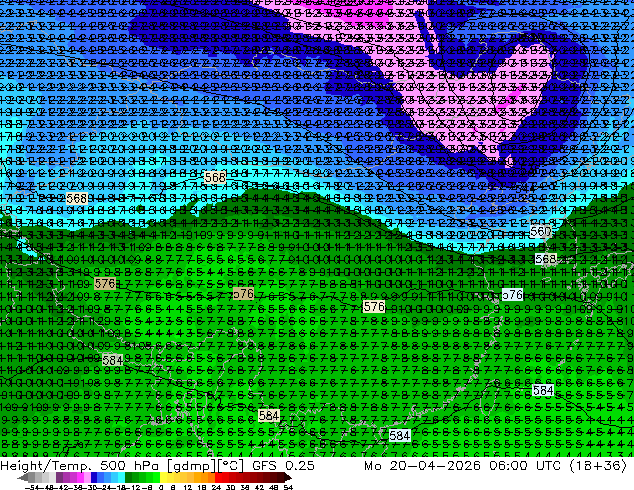Click the (18+36) forecast run label
Screen dimensions: 634x490
pyautogui.click(x=598, y=466)
